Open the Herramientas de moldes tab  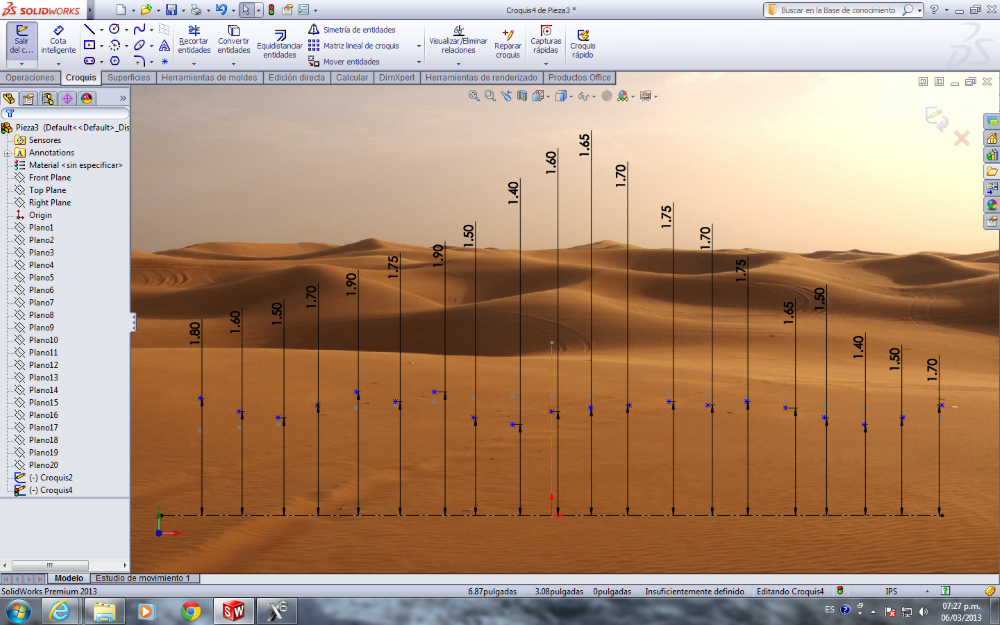209,77
